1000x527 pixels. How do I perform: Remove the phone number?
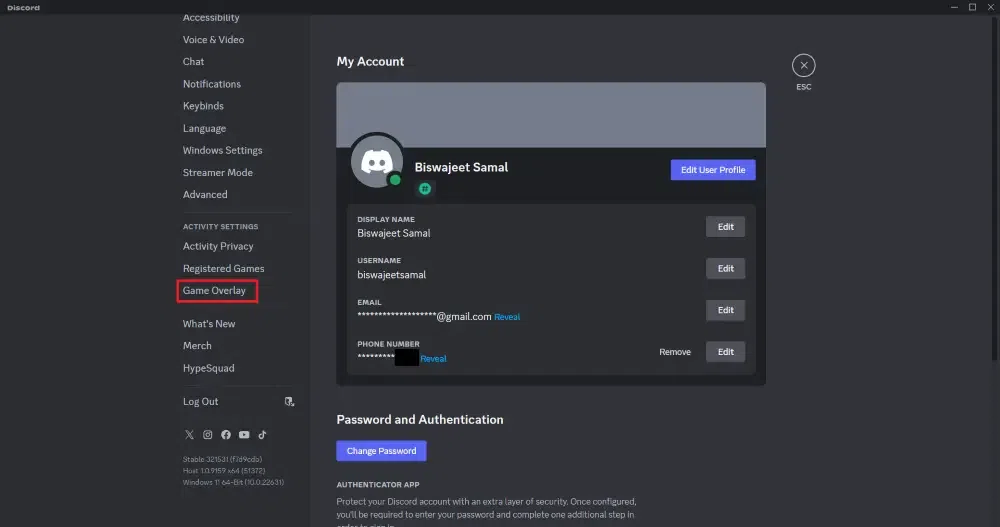pos(675,352)
